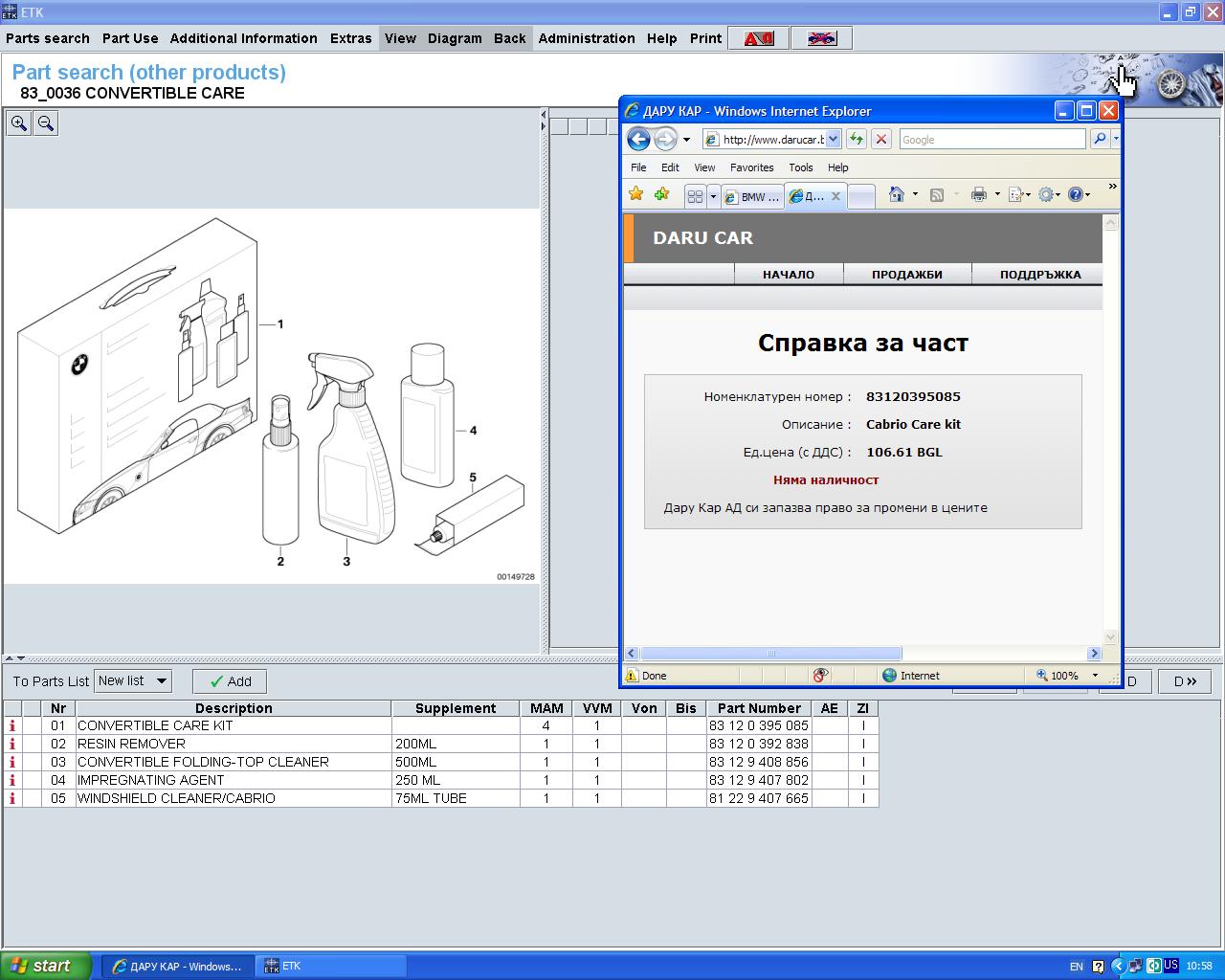Viewport: 1225px width, 980px height.
Task: Click the ETK car brand logo toolbar button
Action: coord(759,38)
